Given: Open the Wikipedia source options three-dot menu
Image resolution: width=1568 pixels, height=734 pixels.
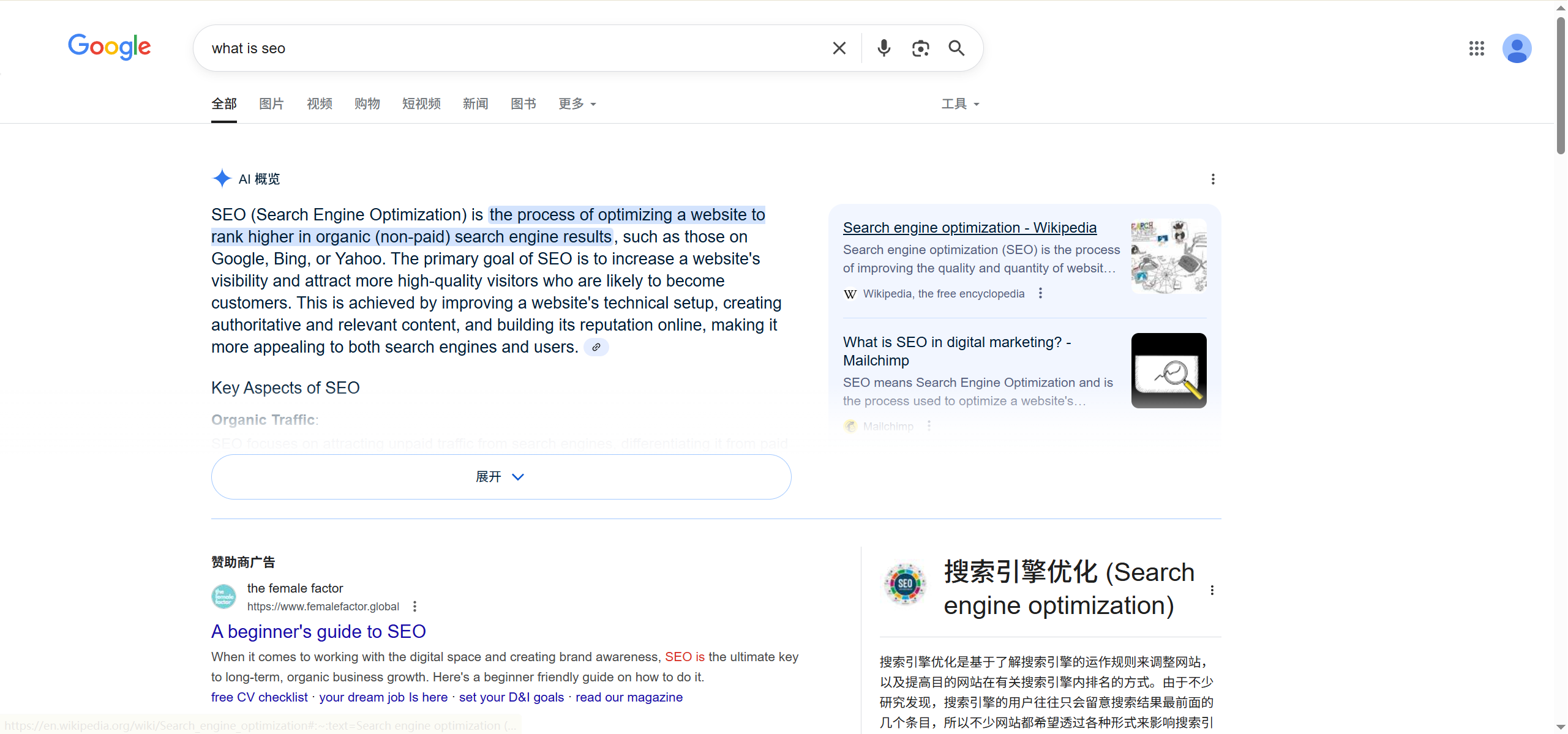Looking at the screenshot, I should [1039, 293].
